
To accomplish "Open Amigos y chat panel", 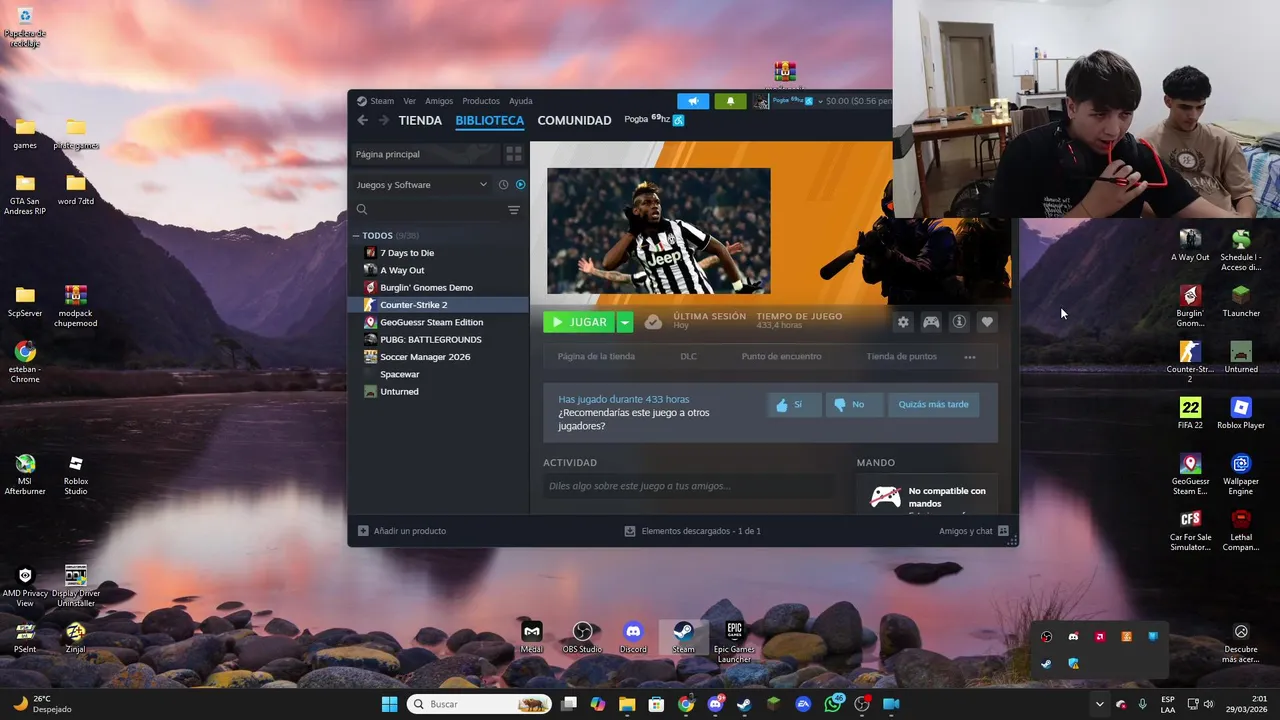I will click(974, 531).
